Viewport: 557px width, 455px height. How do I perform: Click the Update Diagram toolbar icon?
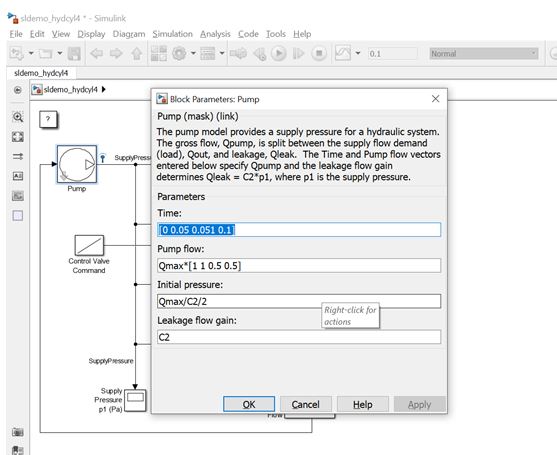tap(238, 54)
